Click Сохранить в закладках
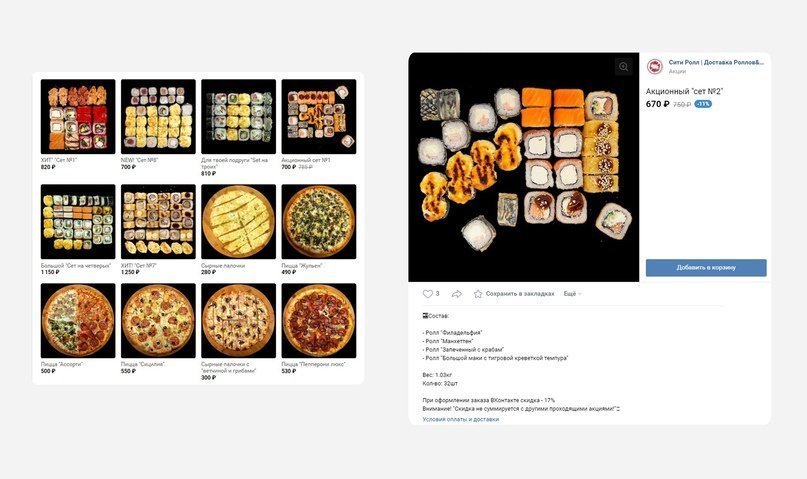The image size is (807, 479). tap(520, 294)
